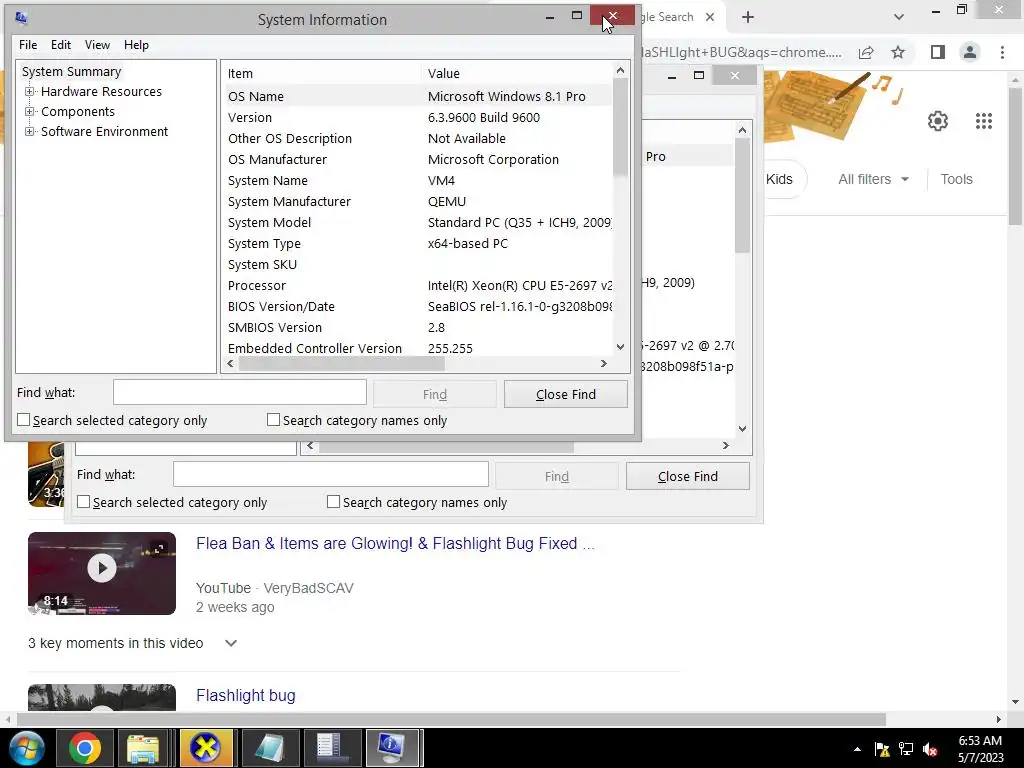This screenshot has height=768, width=1024.
Task: Select the Processor row
Action: point(418,285)
